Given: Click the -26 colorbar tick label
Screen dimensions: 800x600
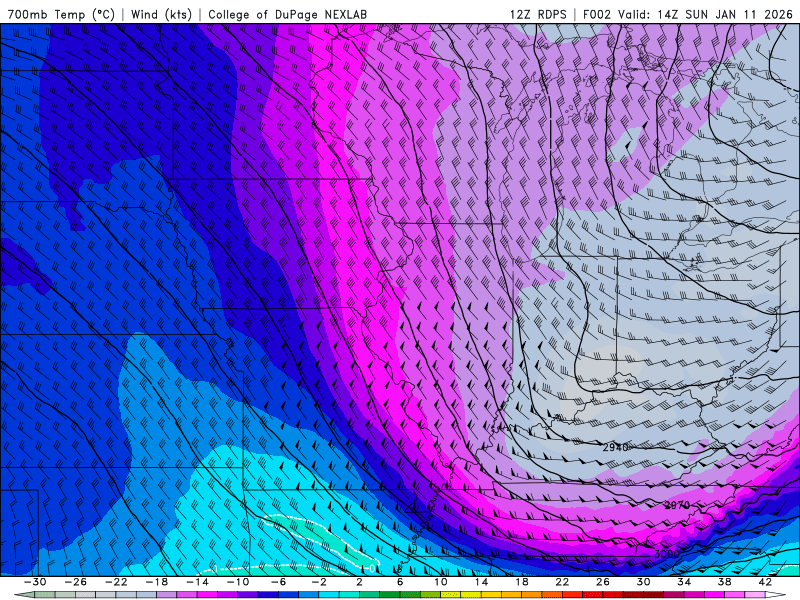Looking at the screenshot, I should 76,582.
